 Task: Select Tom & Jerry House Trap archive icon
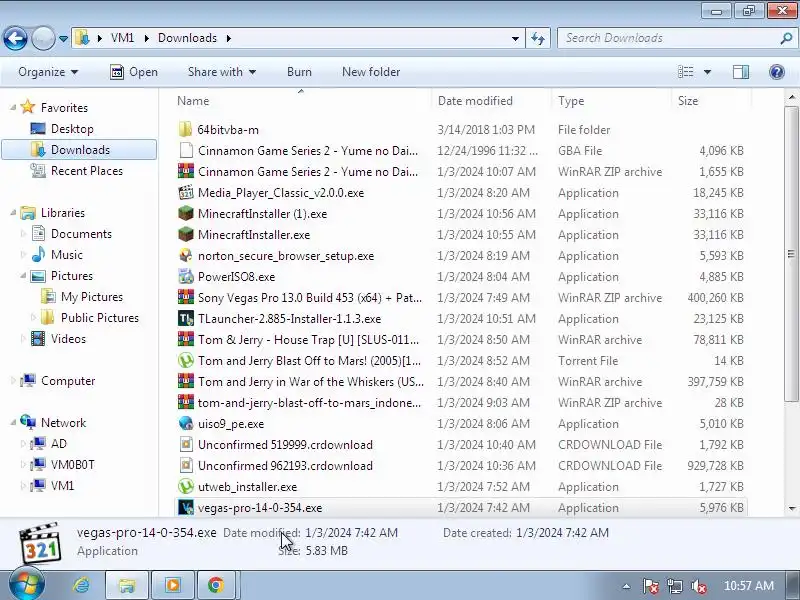186,339
